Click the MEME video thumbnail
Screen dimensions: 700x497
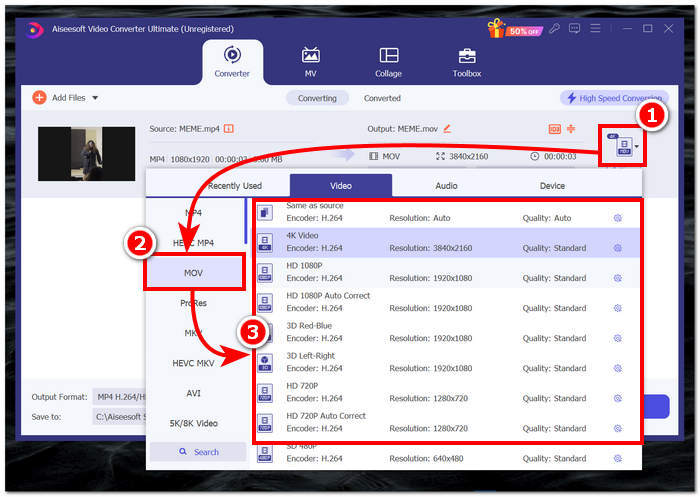[87, 154]
